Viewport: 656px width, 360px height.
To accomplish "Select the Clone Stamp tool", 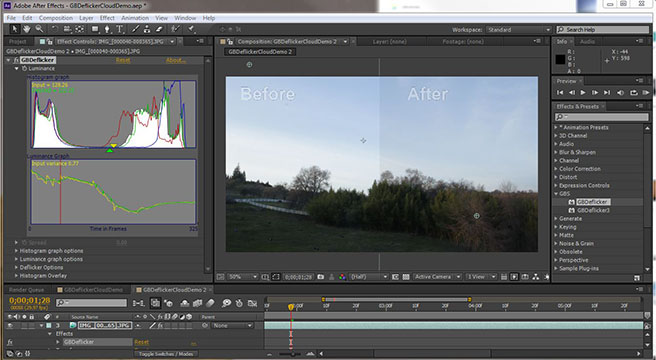I will [x=147, y=29].
